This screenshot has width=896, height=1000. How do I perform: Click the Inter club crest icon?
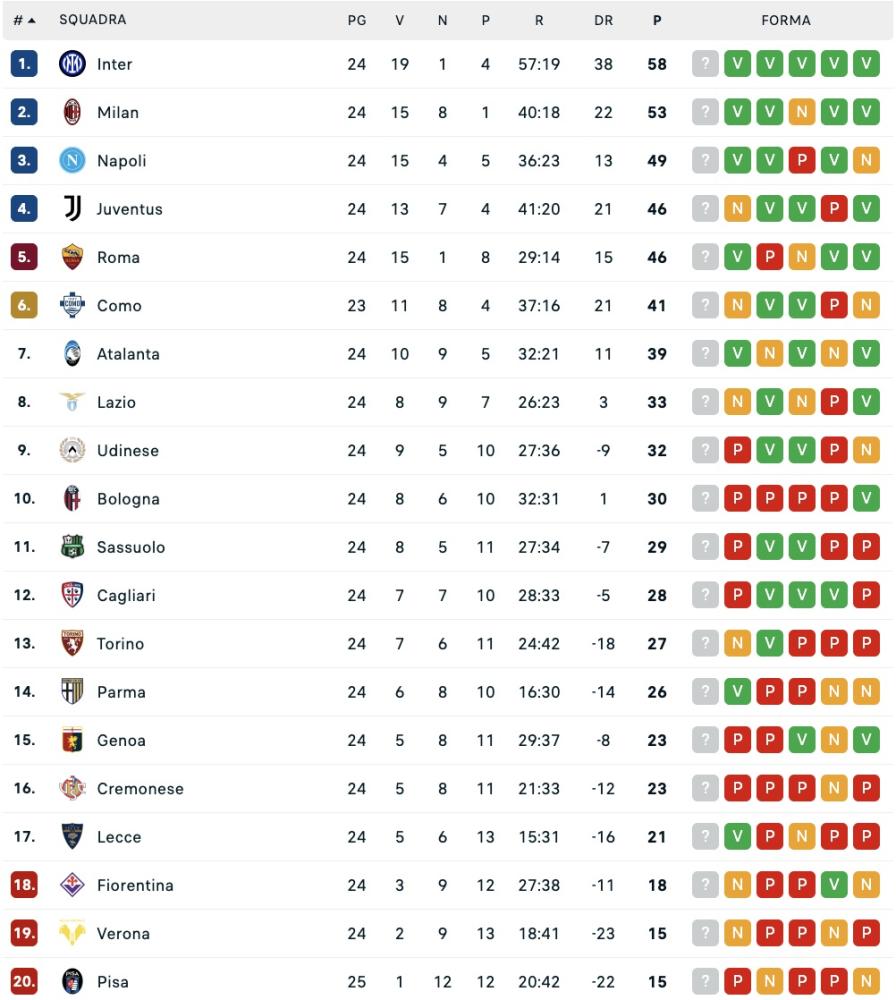(x=72, y=64)
